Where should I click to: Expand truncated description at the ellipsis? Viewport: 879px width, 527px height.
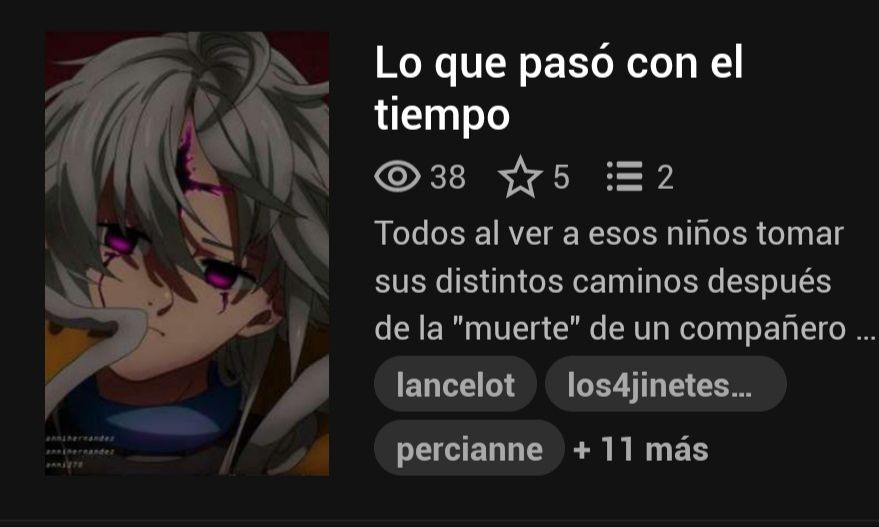pyautogui.click(x=866, y=334)
